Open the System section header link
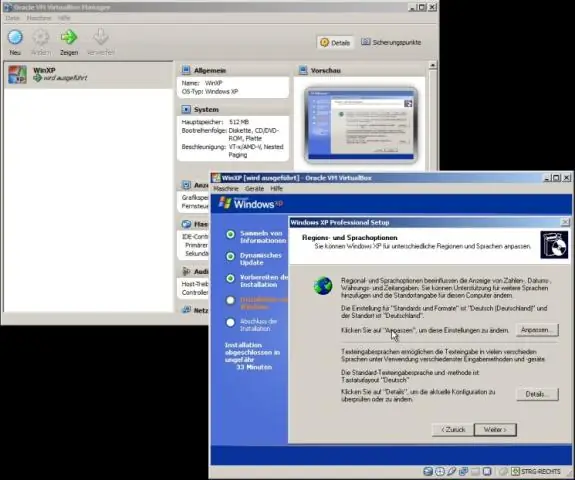575x480 pixels. (x=206, y=110)
